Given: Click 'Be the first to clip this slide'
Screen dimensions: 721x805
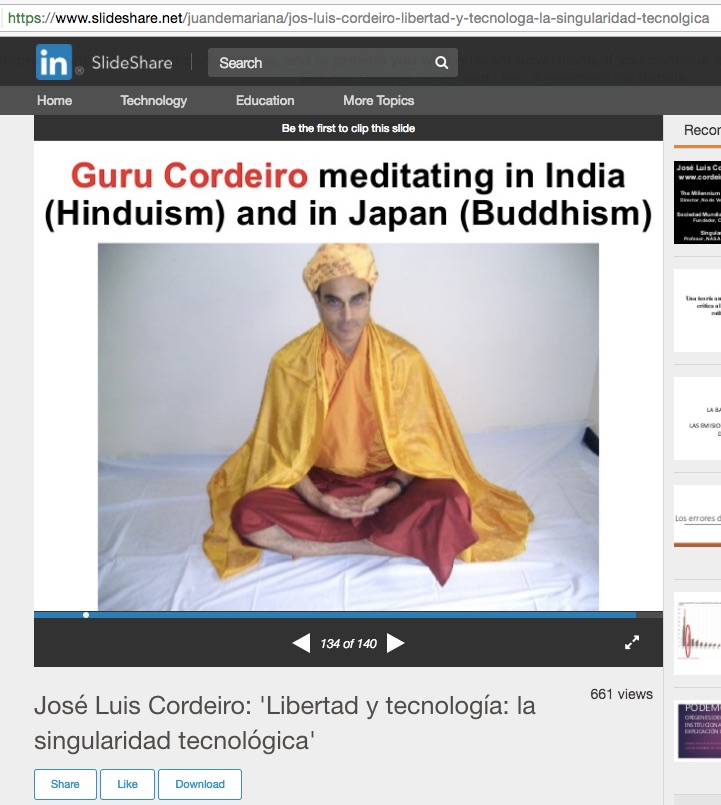Looking at the screenshot, I should [x=348, y=128].
